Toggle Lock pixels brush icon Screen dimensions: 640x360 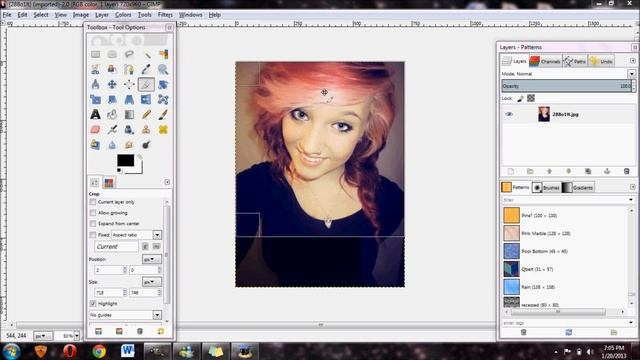tap(520, 98)
